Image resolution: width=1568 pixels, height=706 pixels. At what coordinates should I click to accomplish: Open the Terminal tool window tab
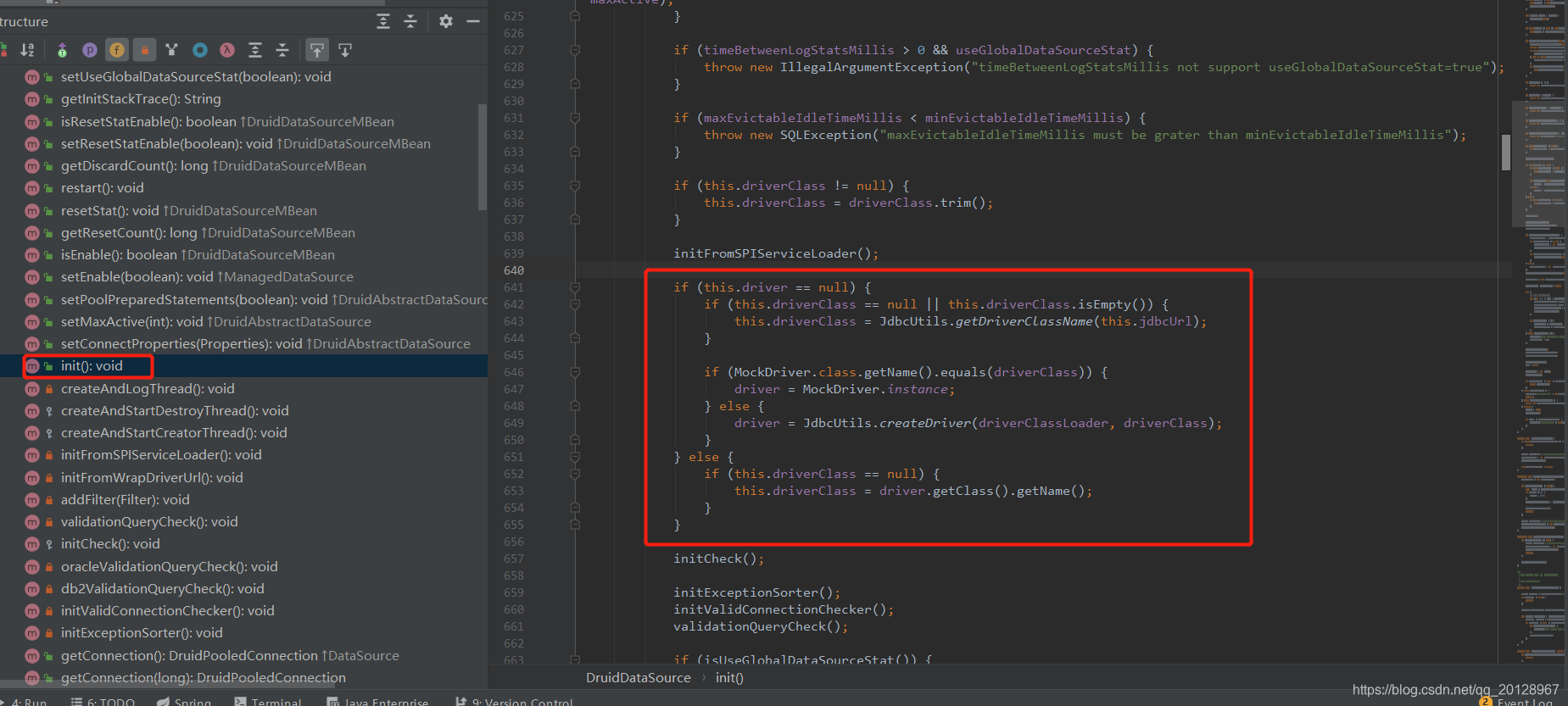(x=268, y=702)
